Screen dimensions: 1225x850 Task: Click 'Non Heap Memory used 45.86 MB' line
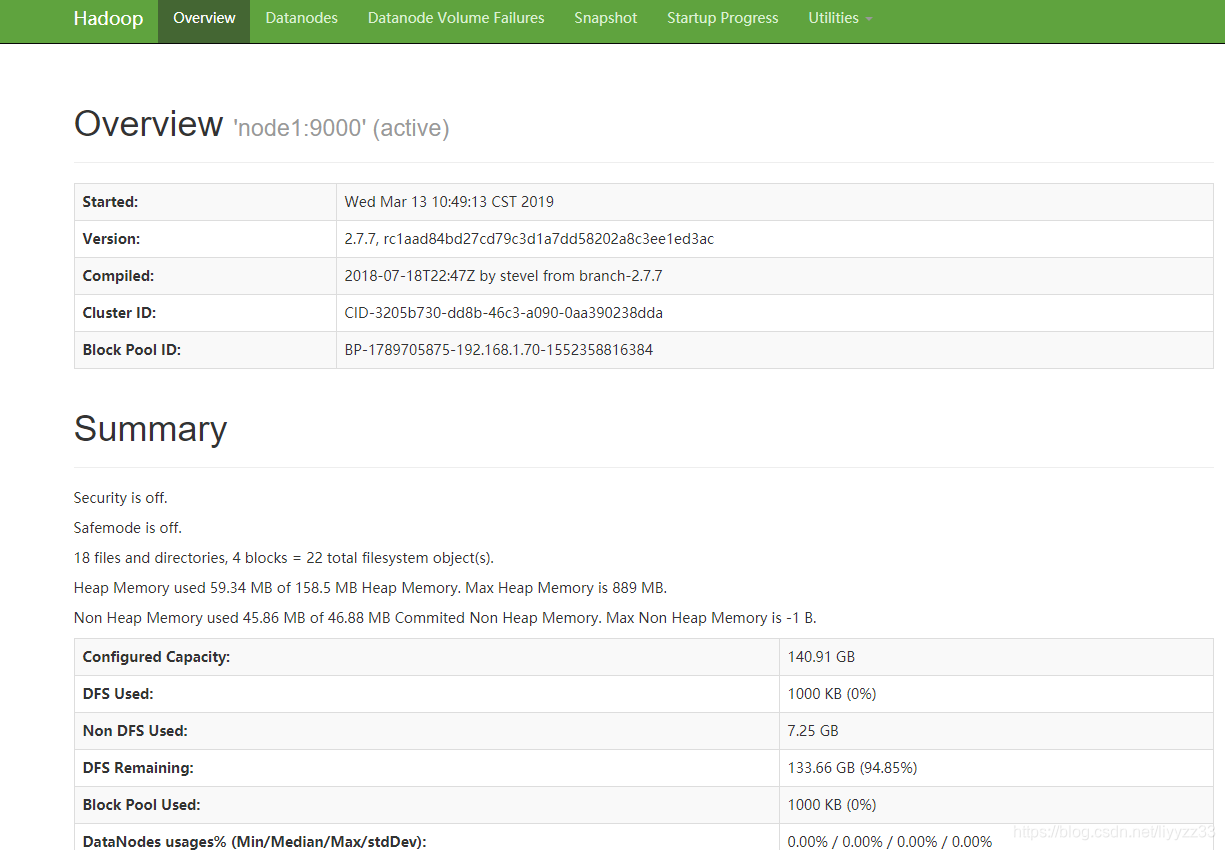445,618
